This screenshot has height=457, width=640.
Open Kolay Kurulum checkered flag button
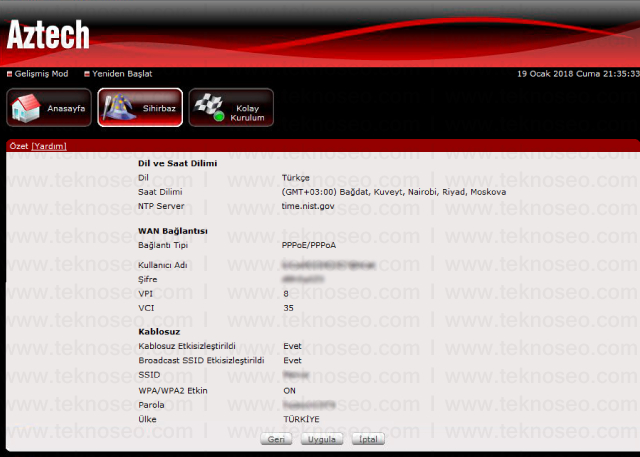[x=231, y=108]
